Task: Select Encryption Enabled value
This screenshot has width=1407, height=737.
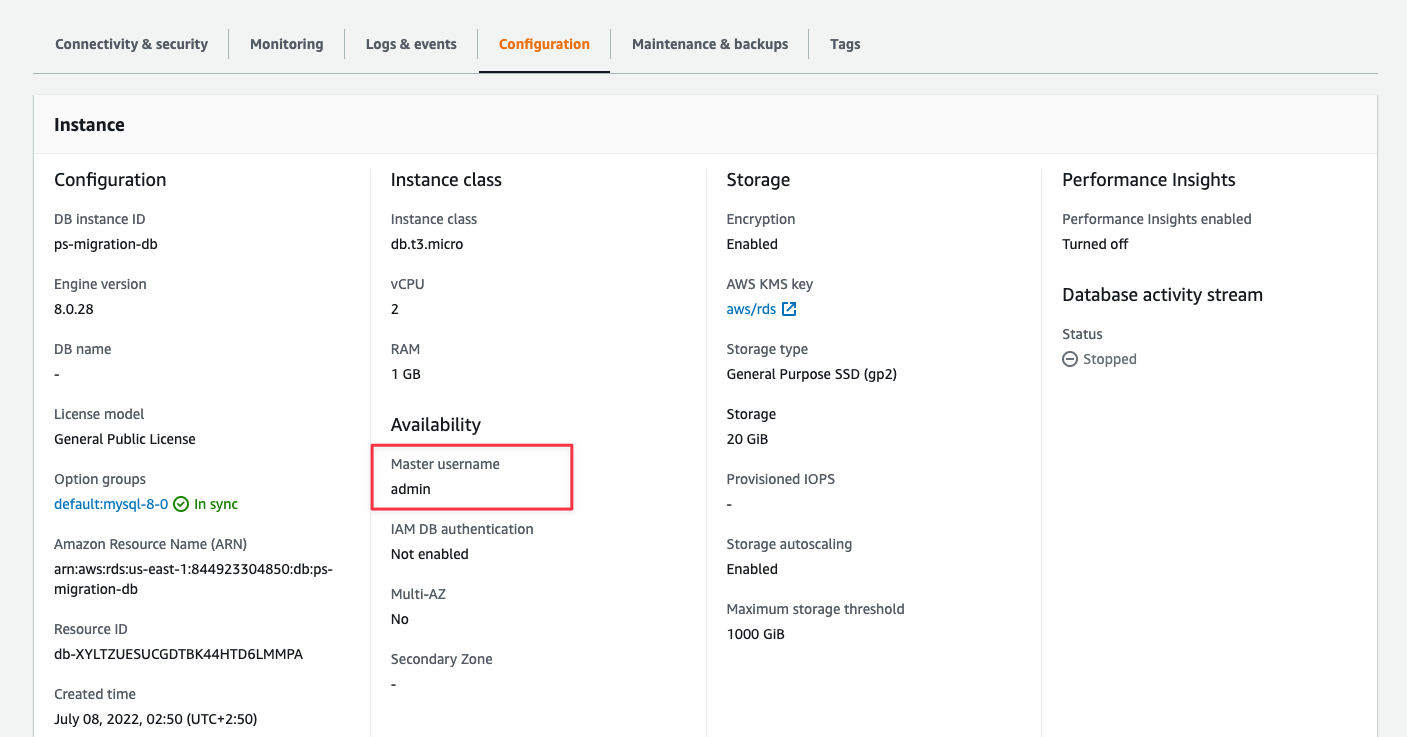Action: 752,244
